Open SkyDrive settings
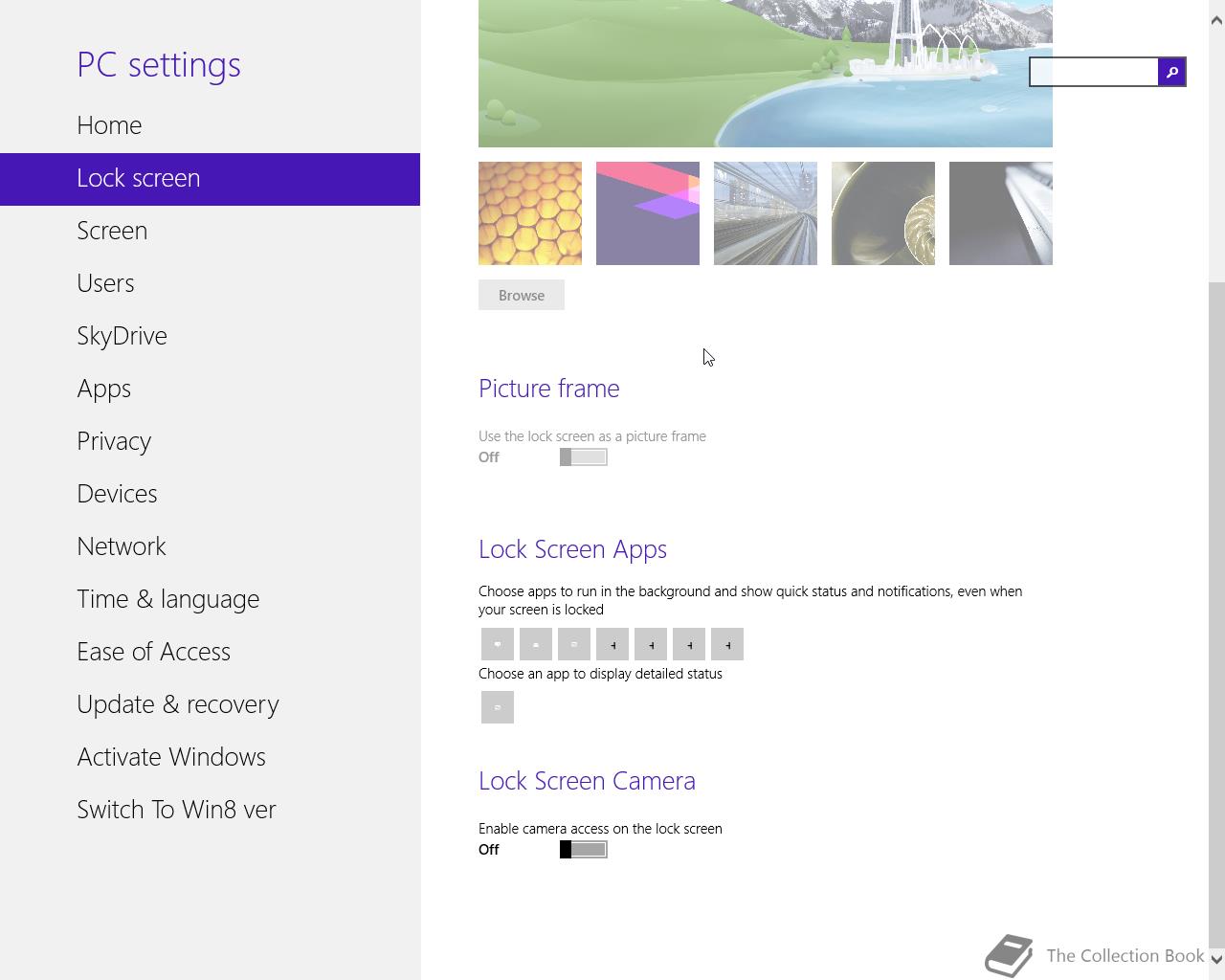 pyautogui.click(x=122, y=336)
